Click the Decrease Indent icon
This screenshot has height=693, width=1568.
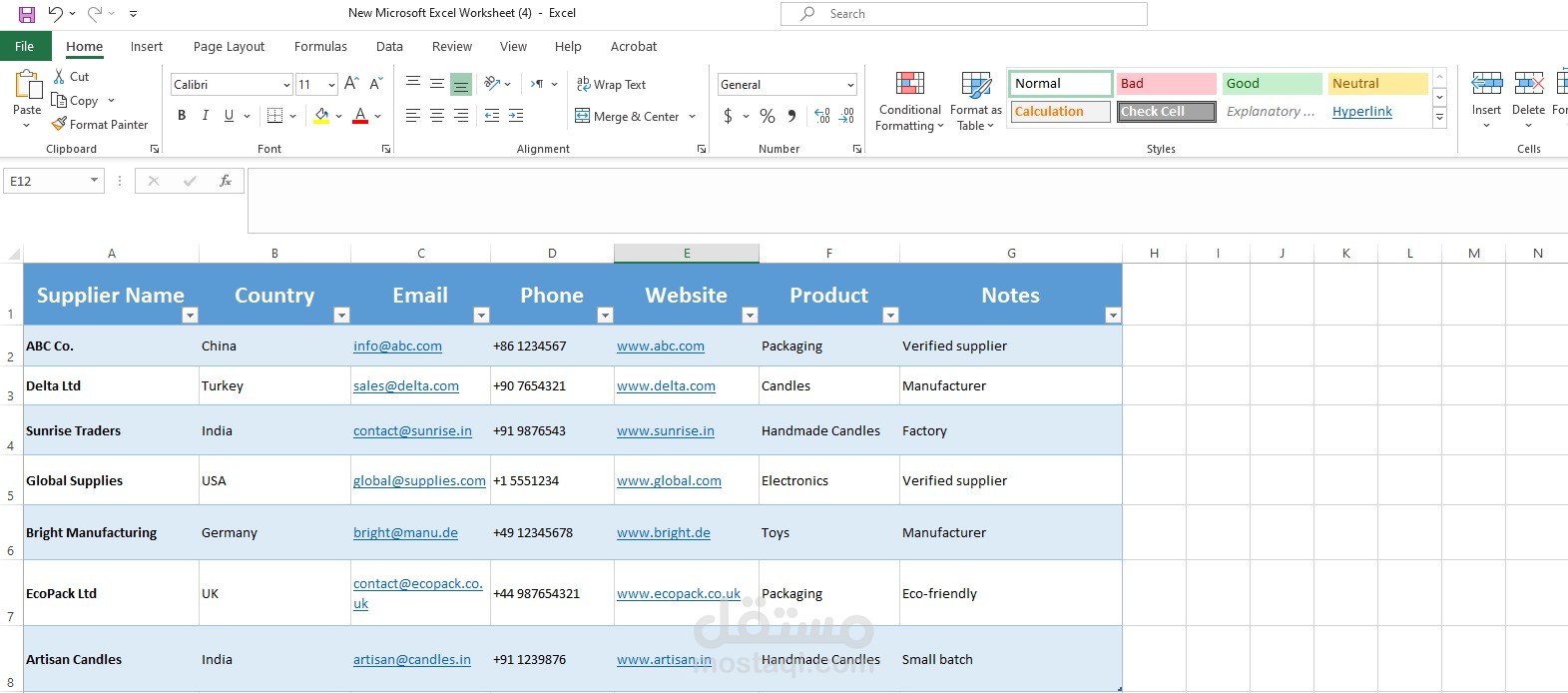[x=492, y=116]
